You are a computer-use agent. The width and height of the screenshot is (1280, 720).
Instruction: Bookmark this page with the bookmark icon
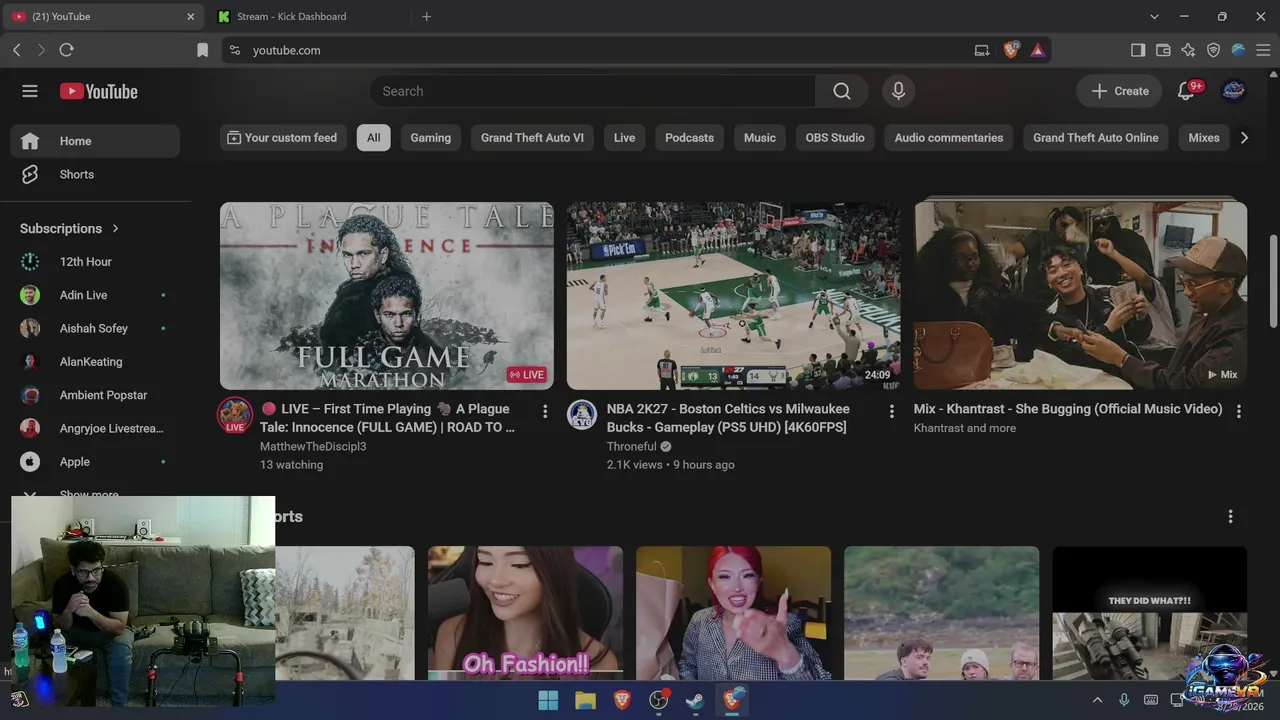coord(202,50)
